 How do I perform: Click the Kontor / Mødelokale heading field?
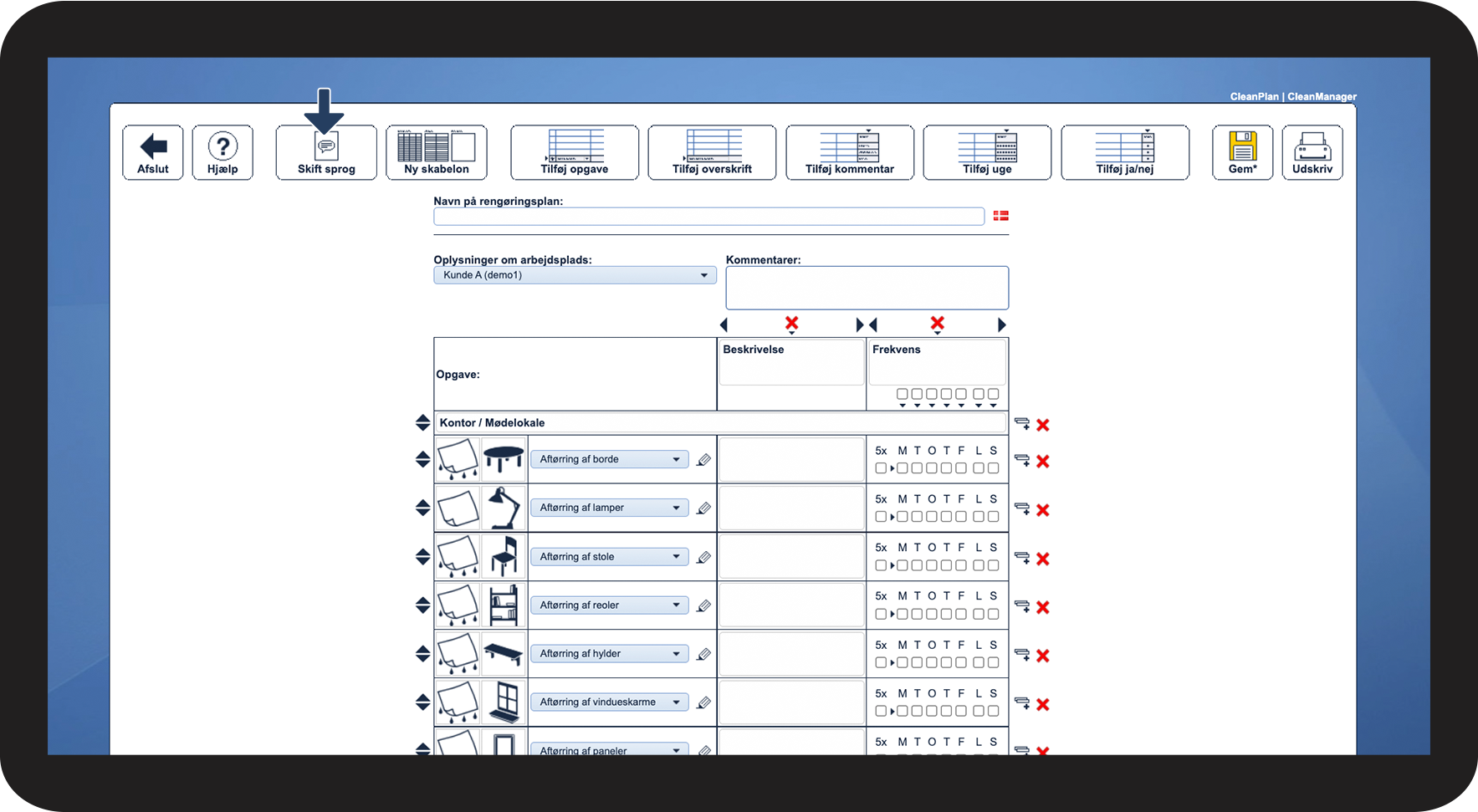(720, 422)
